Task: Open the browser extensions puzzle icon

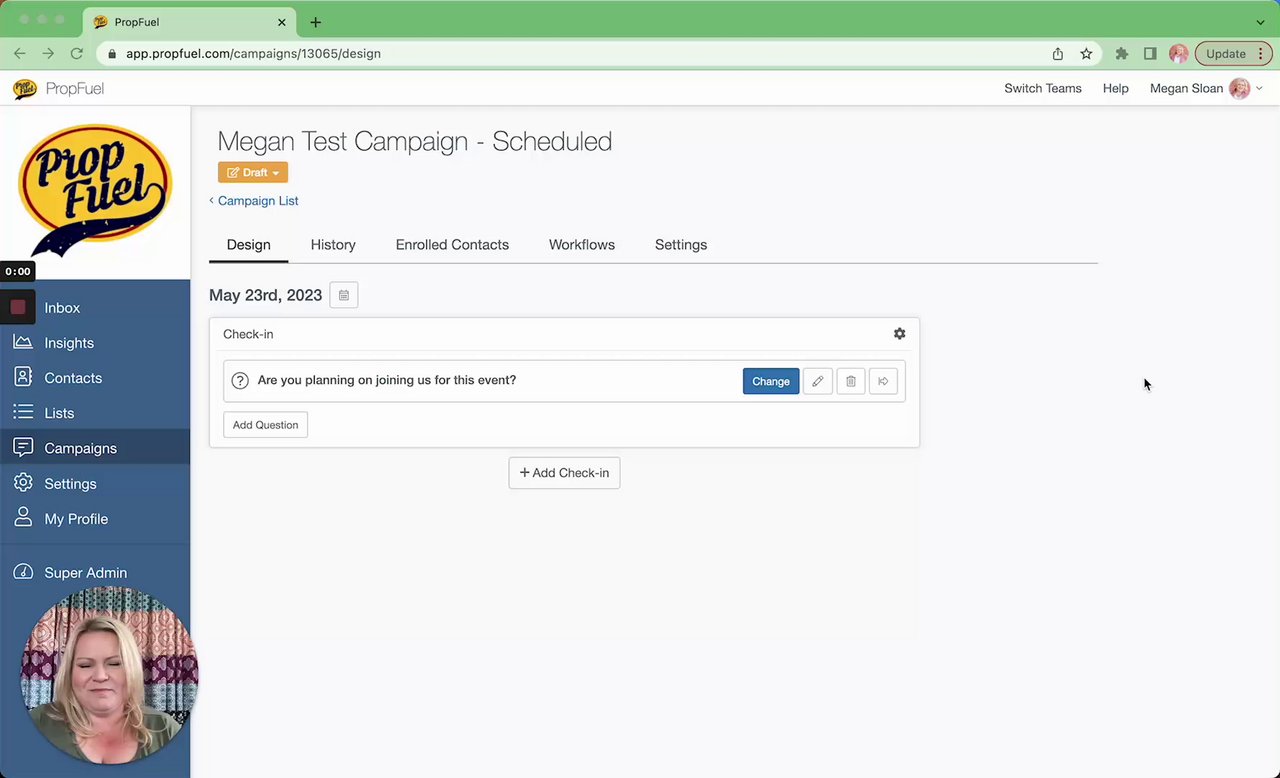Action: 1121,54
